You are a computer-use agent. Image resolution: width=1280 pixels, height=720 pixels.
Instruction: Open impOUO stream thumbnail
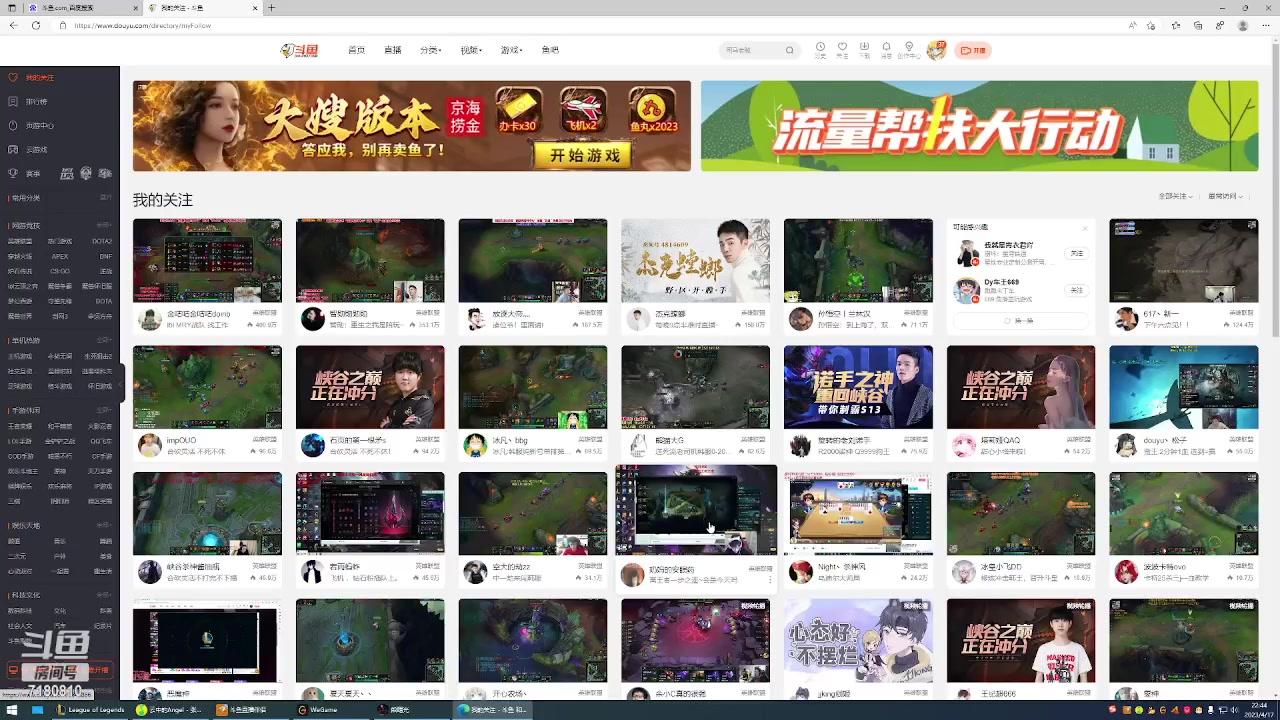coord(207,387)
